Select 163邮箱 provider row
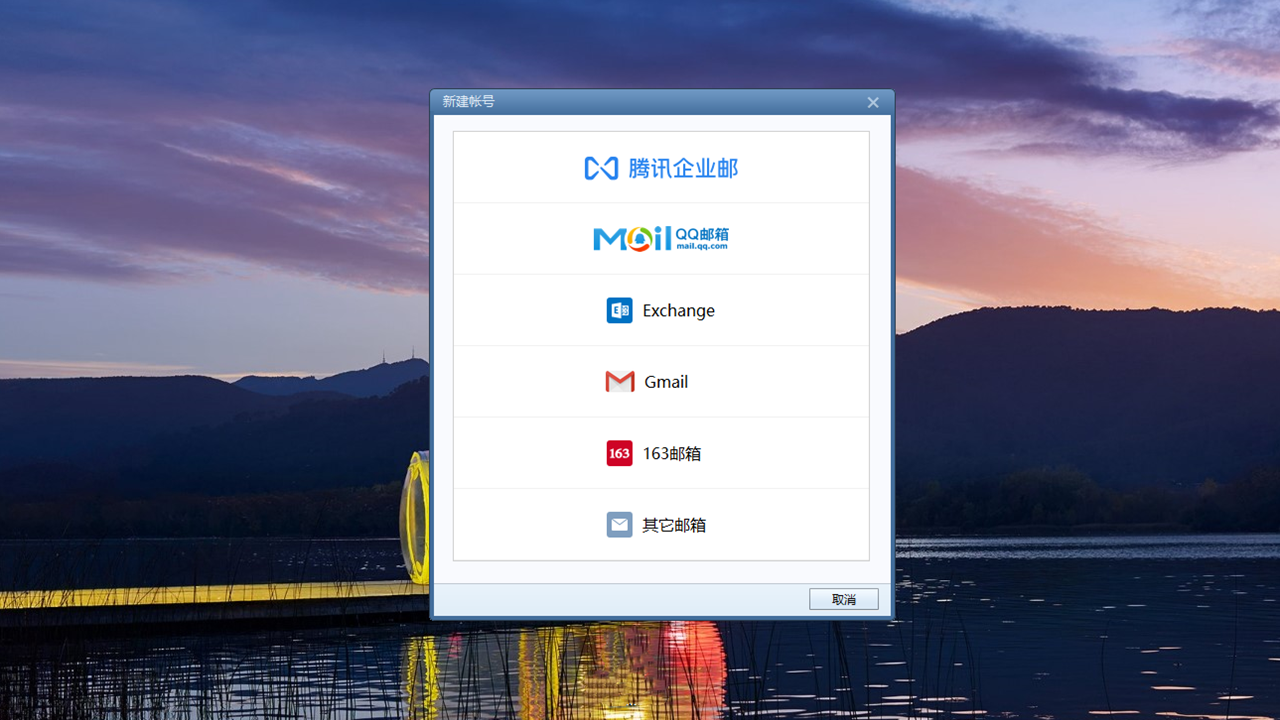 pos(661,453)
